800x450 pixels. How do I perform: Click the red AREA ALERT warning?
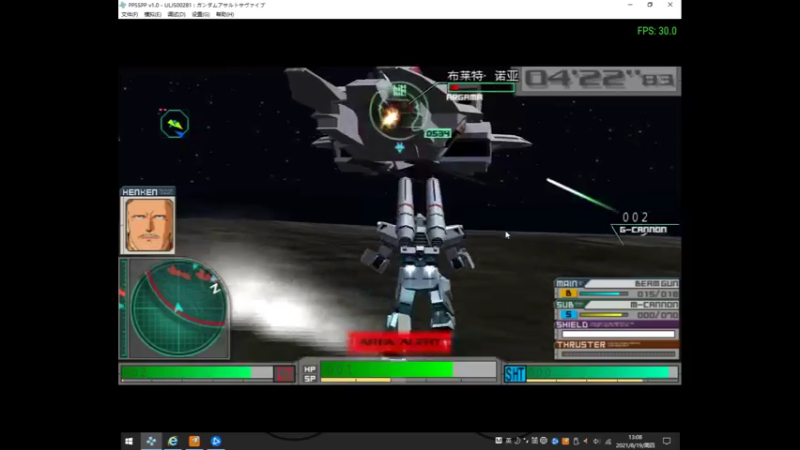pos(400,342)
